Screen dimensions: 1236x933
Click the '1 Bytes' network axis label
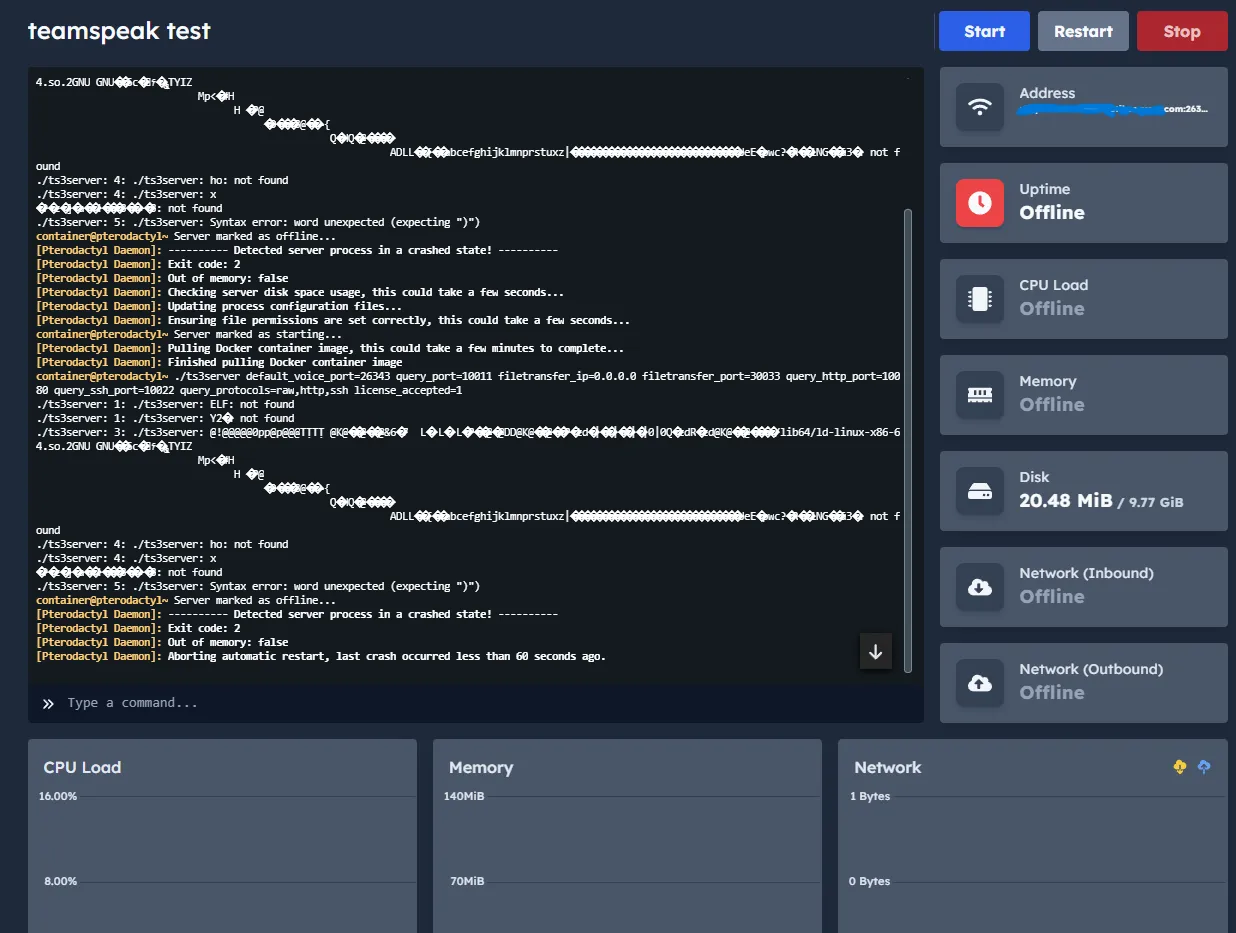(870, 796)
